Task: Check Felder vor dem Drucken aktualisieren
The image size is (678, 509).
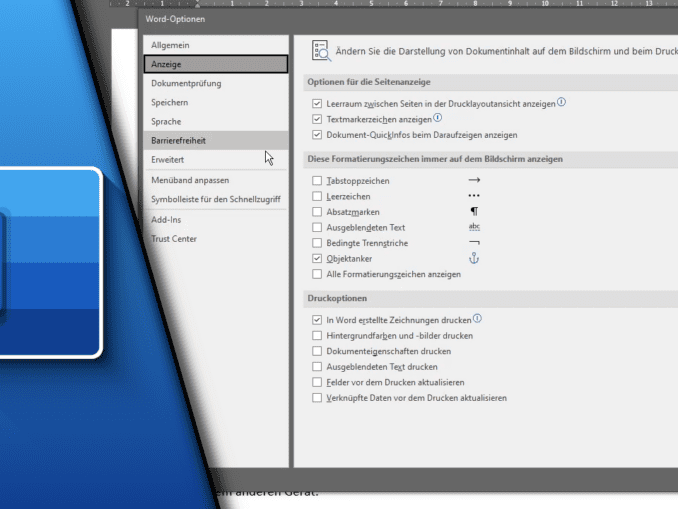Action: point(317,382)
